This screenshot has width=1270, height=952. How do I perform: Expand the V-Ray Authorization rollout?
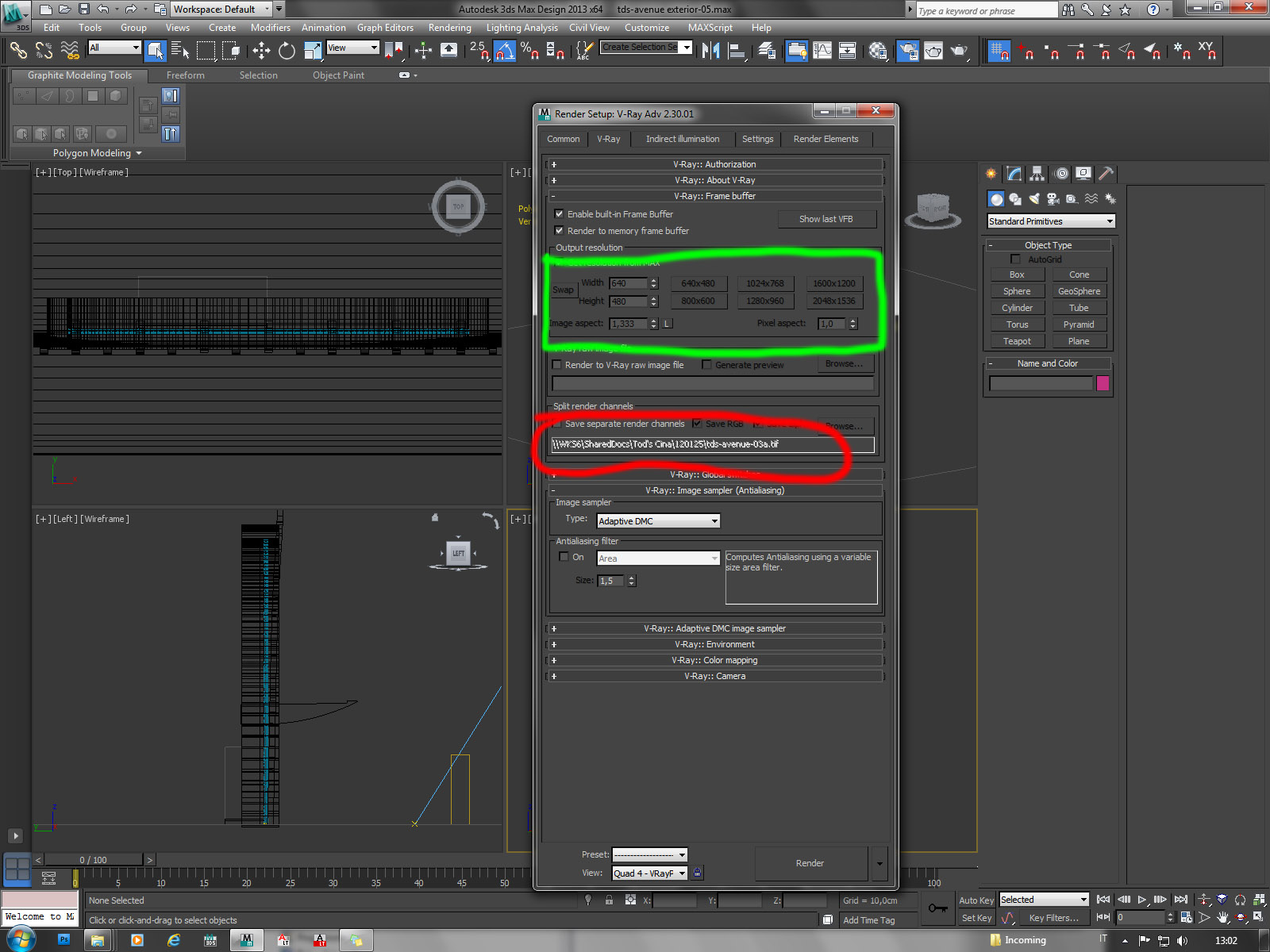click(x=714, y=164)
